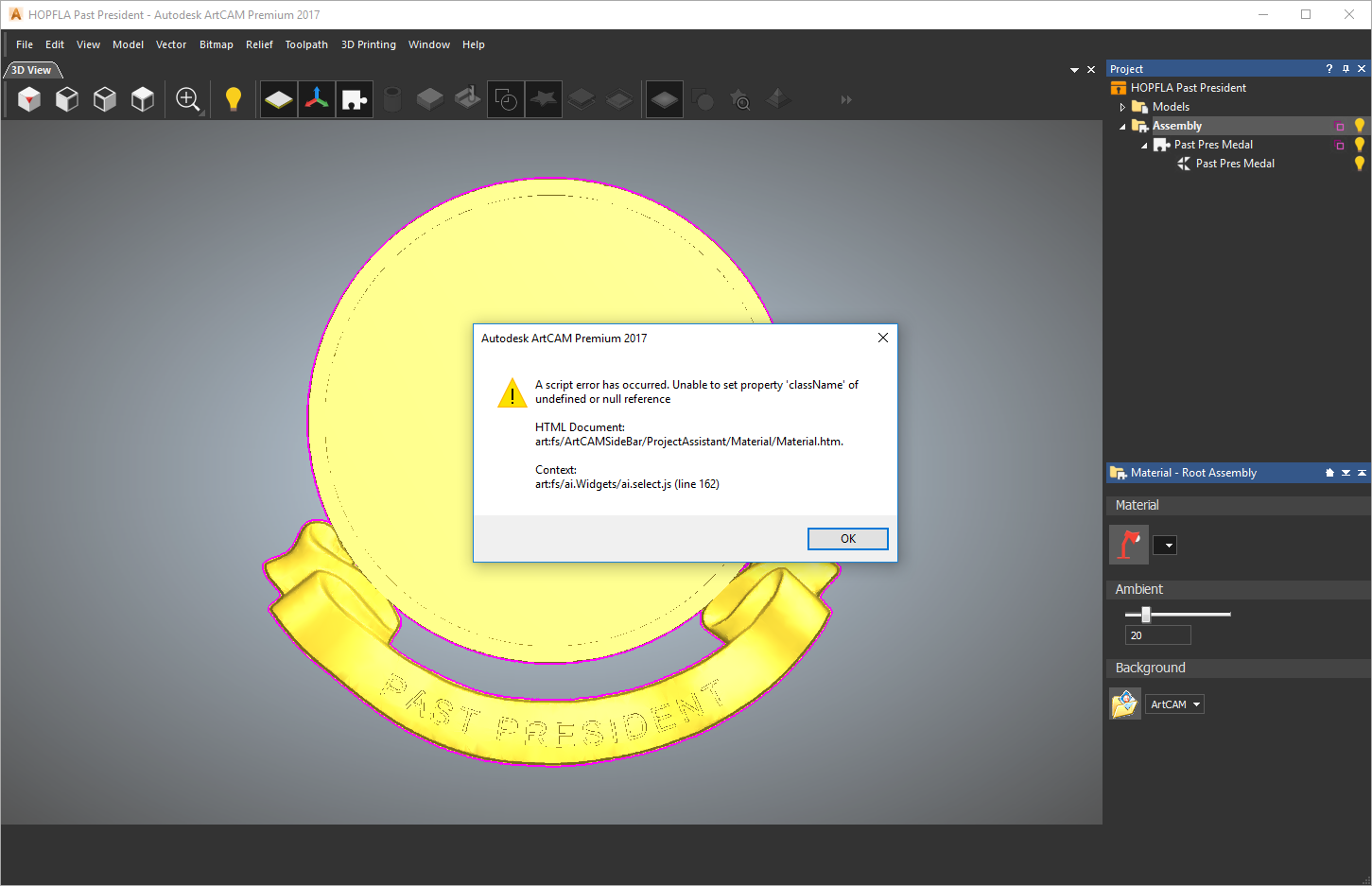The width and height of the screenshot is (1372, 886).
Task: Open the ArtCAM background dropdown
Action: [1173, 704]
